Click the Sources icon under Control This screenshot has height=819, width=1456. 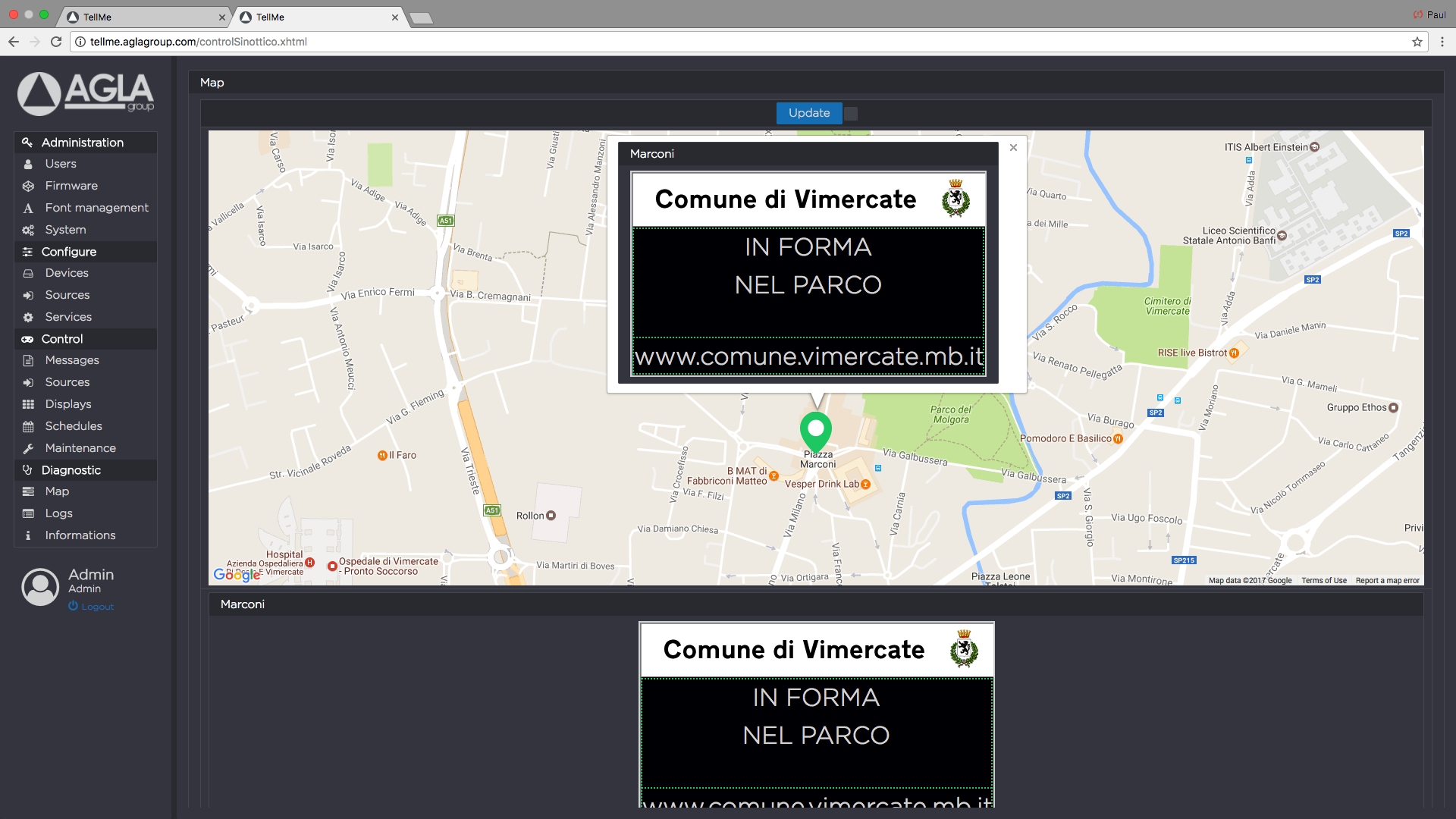point(28,382)
